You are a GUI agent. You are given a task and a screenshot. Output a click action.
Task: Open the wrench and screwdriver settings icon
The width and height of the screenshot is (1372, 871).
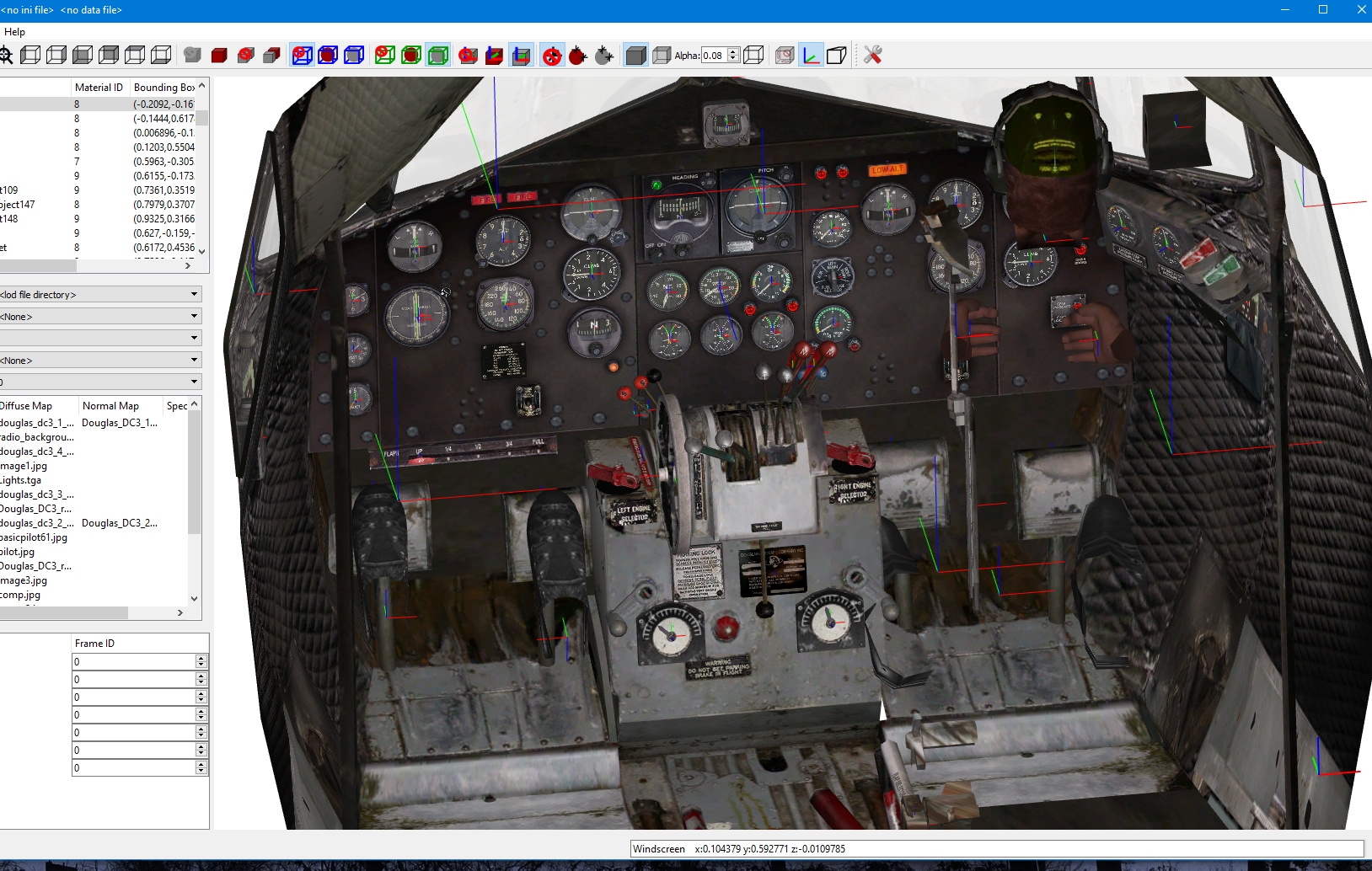point(872,56)
